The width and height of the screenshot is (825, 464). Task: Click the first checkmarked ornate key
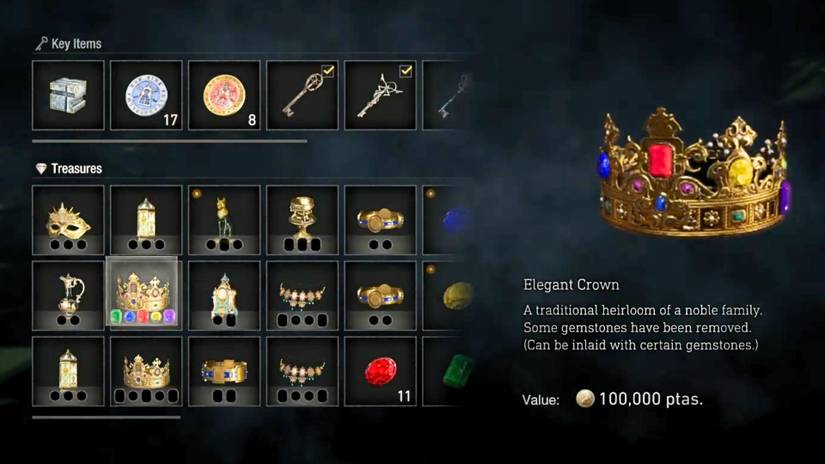[302, 95]
